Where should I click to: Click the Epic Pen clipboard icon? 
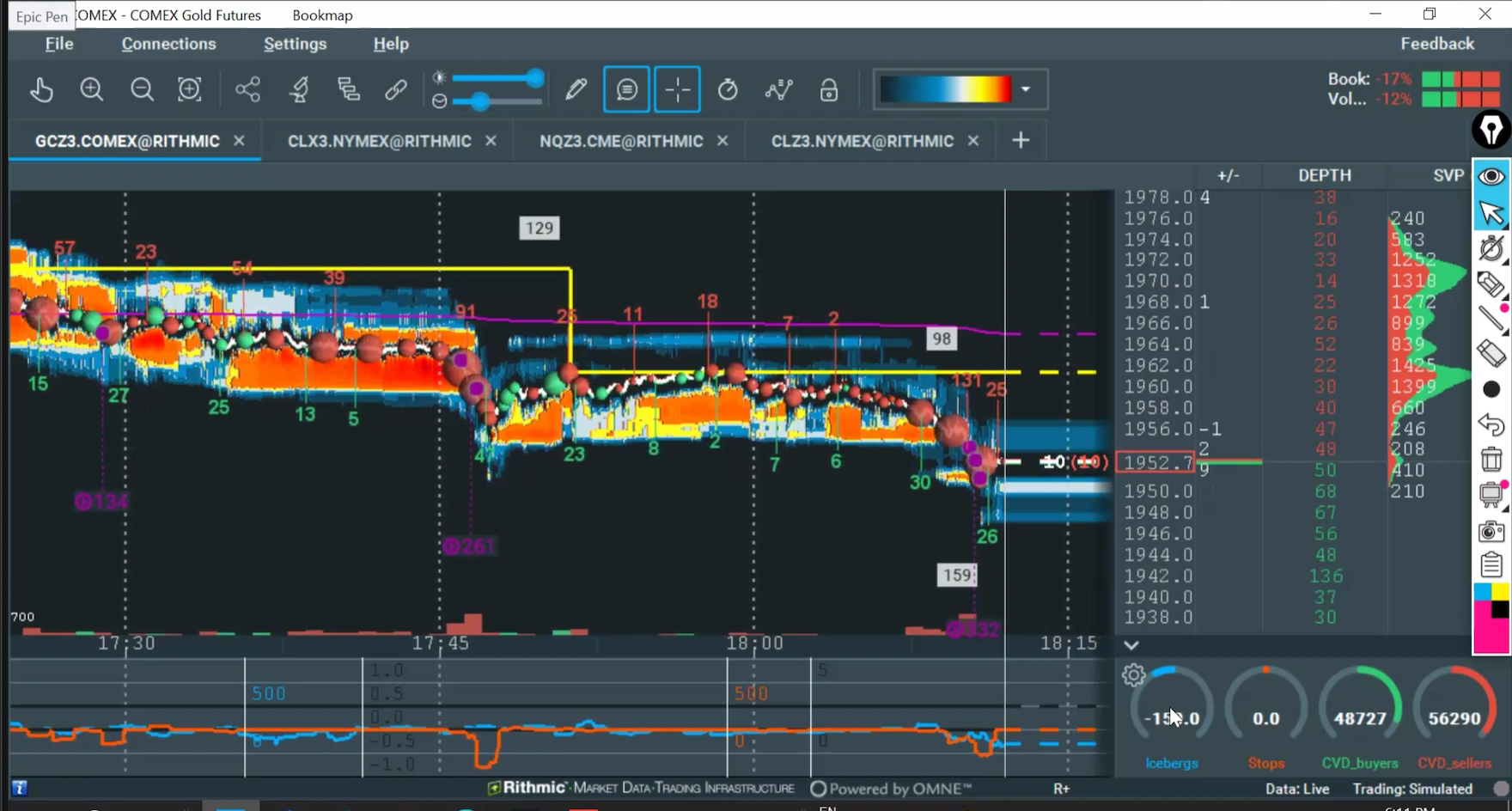click(x=1491, y=564)
